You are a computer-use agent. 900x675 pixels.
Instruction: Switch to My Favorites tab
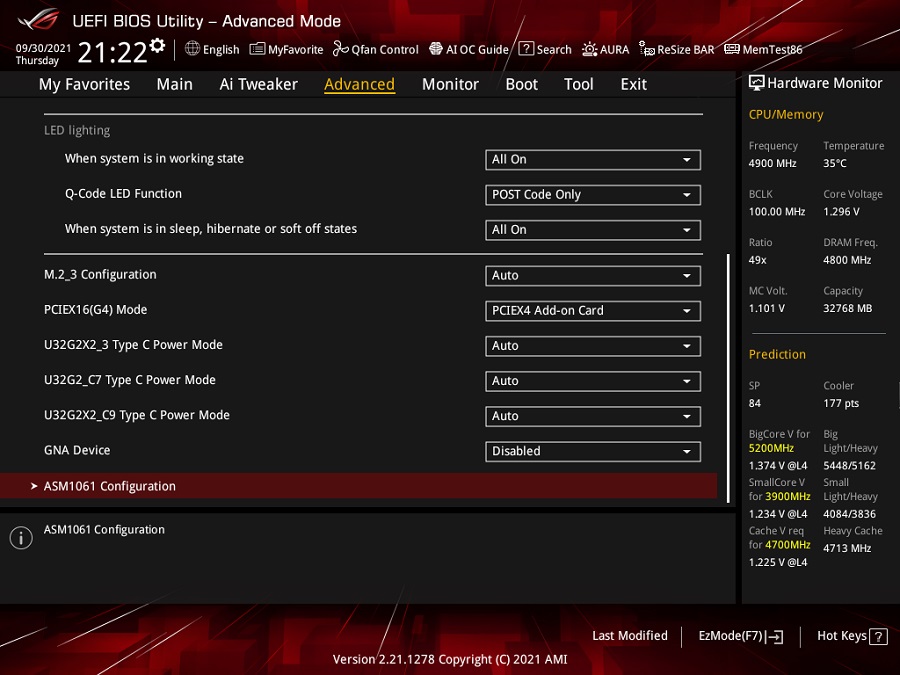click(x=84, y=84)
